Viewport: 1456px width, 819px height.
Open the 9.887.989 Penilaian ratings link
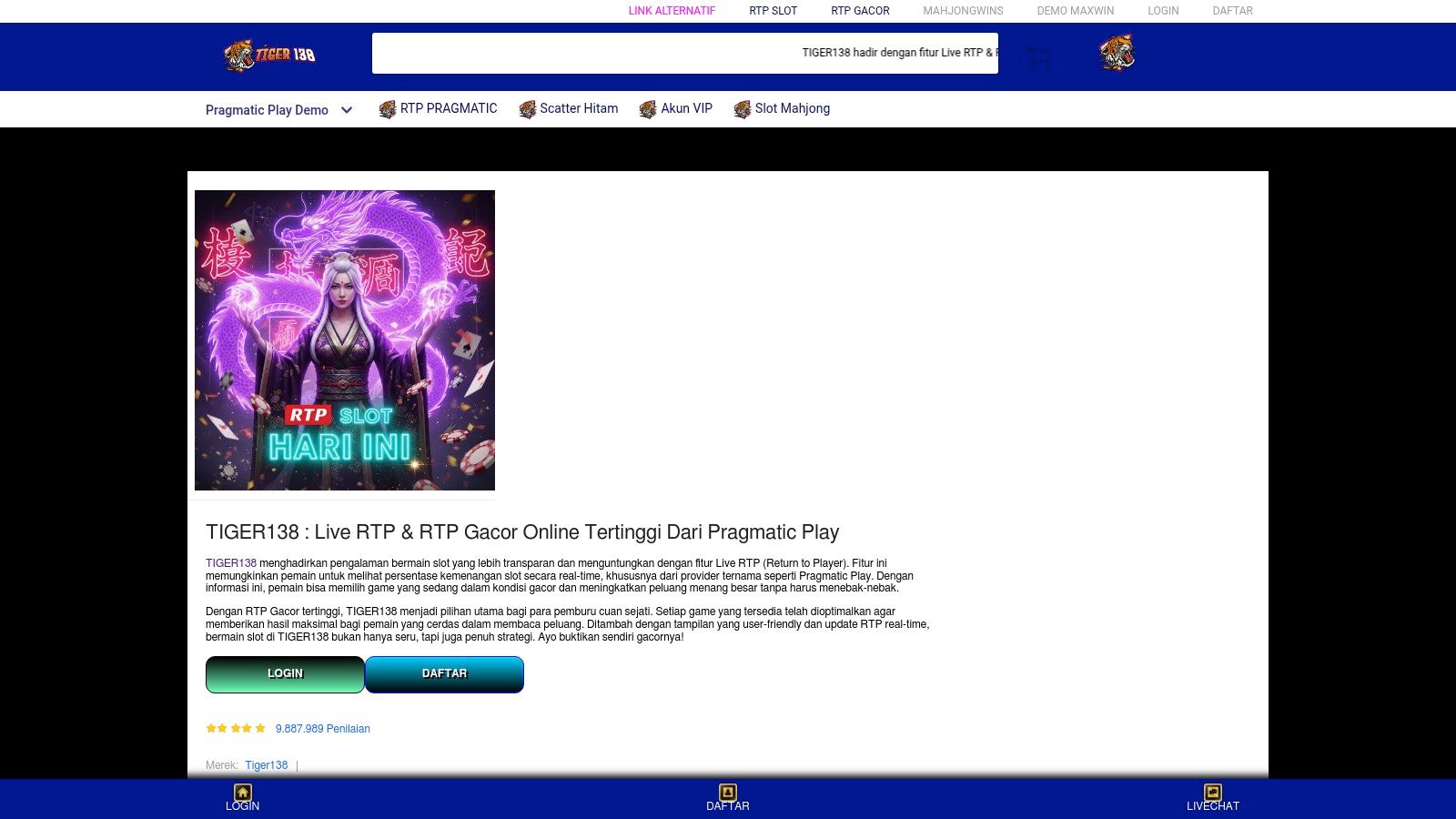click(322, 729)
